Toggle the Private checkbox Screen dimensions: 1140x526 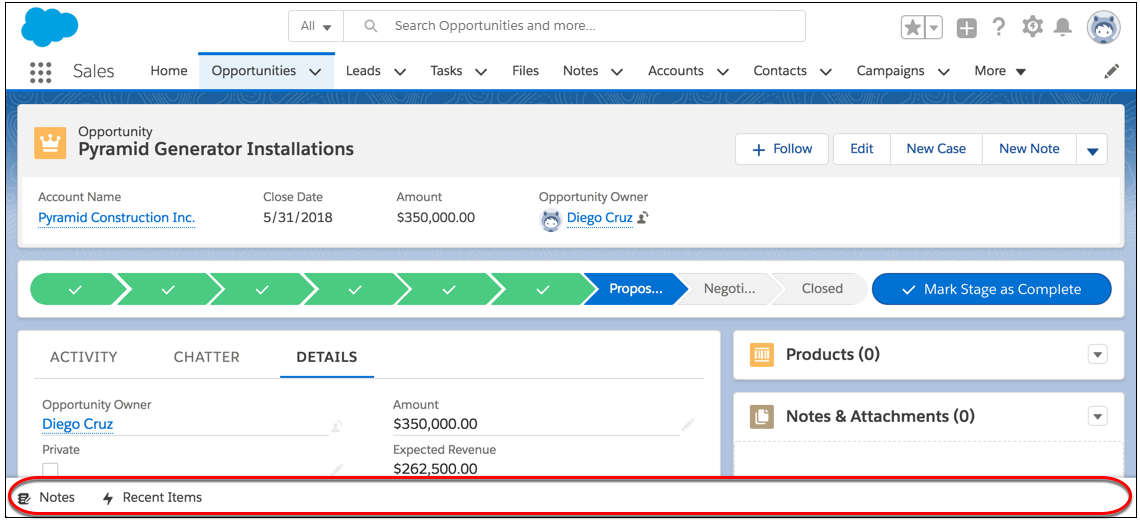[x=50, y=470]
